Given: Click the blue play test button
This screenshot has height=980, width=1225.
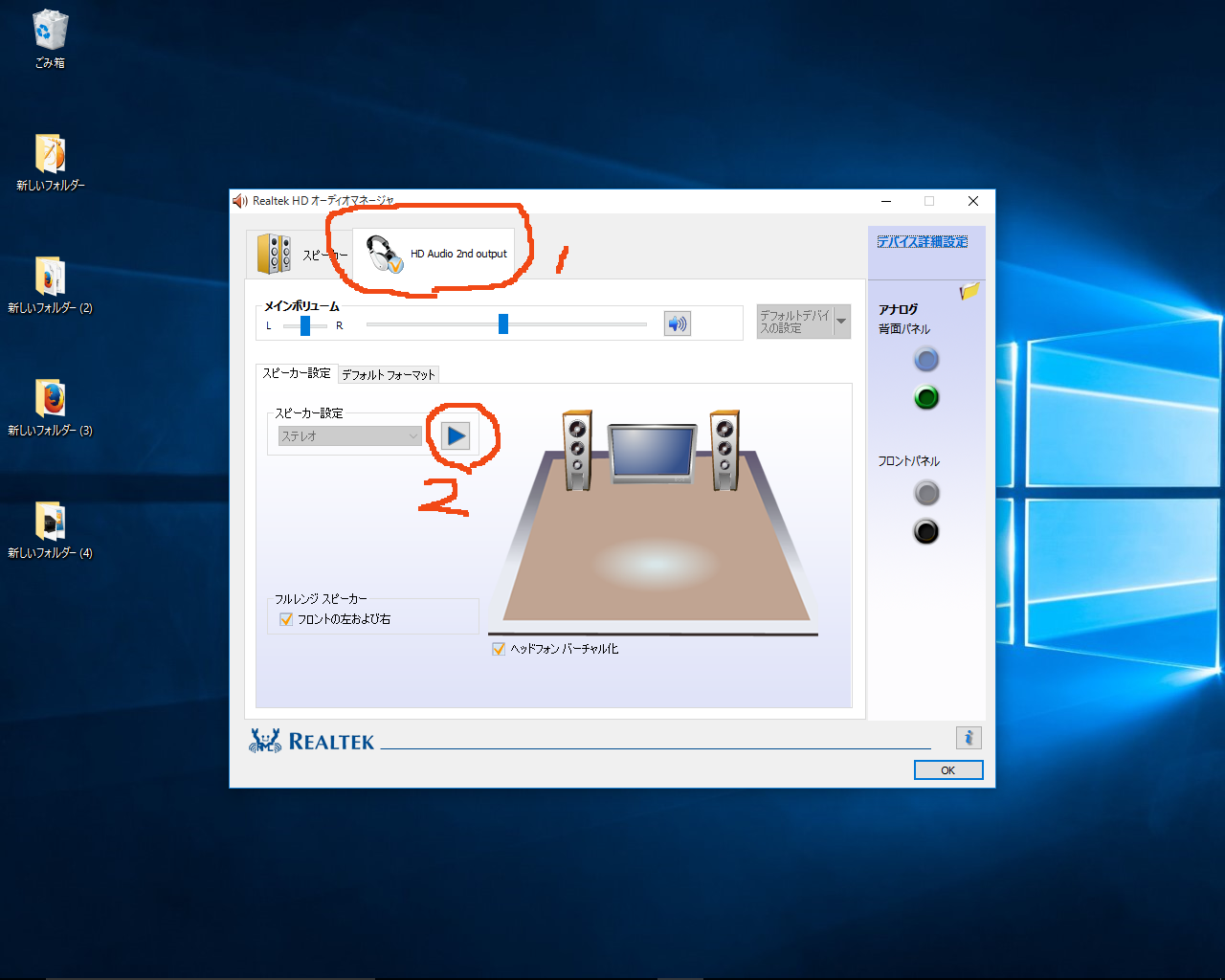Looking at the screenshot, I should [x=457, y=436].
